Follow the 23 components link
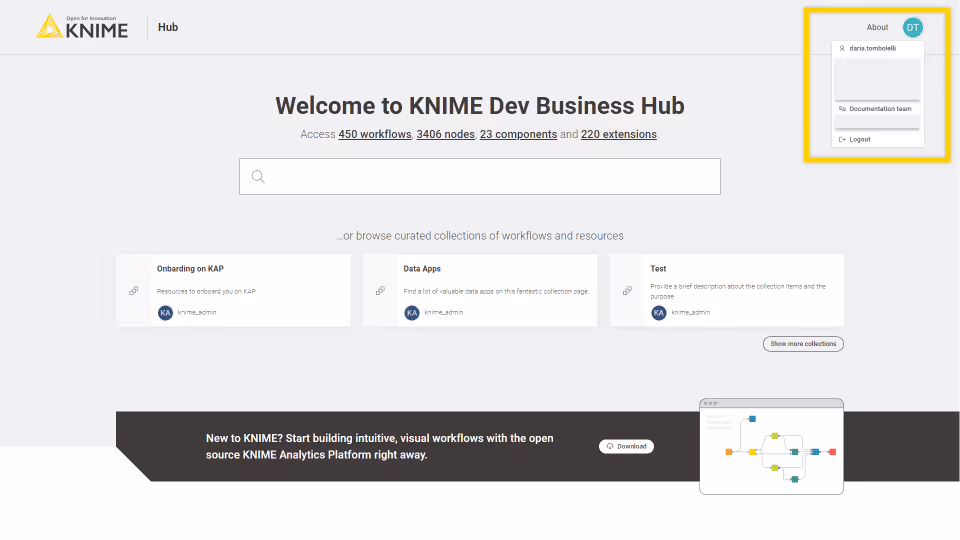The image size is (960, 540). coord(518,134)
